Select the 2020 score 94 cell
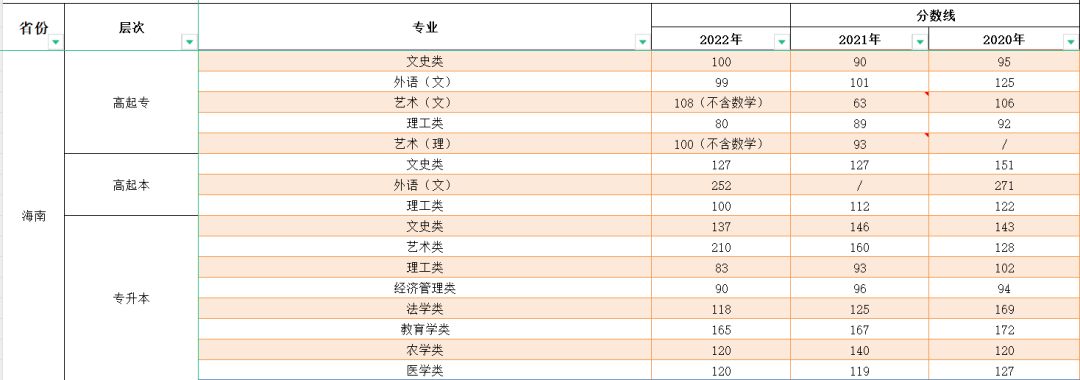Viewport: 1080px width, 380px height. [1004, 288]
